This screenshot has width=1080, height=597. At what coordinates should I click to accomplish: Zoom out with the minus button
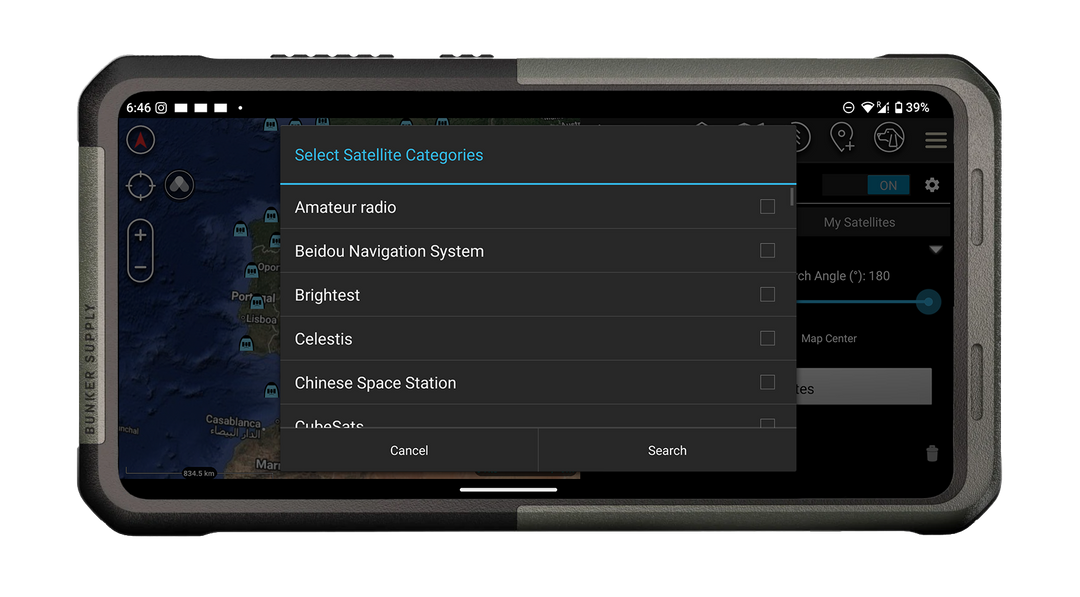click(x=140, y=267)
